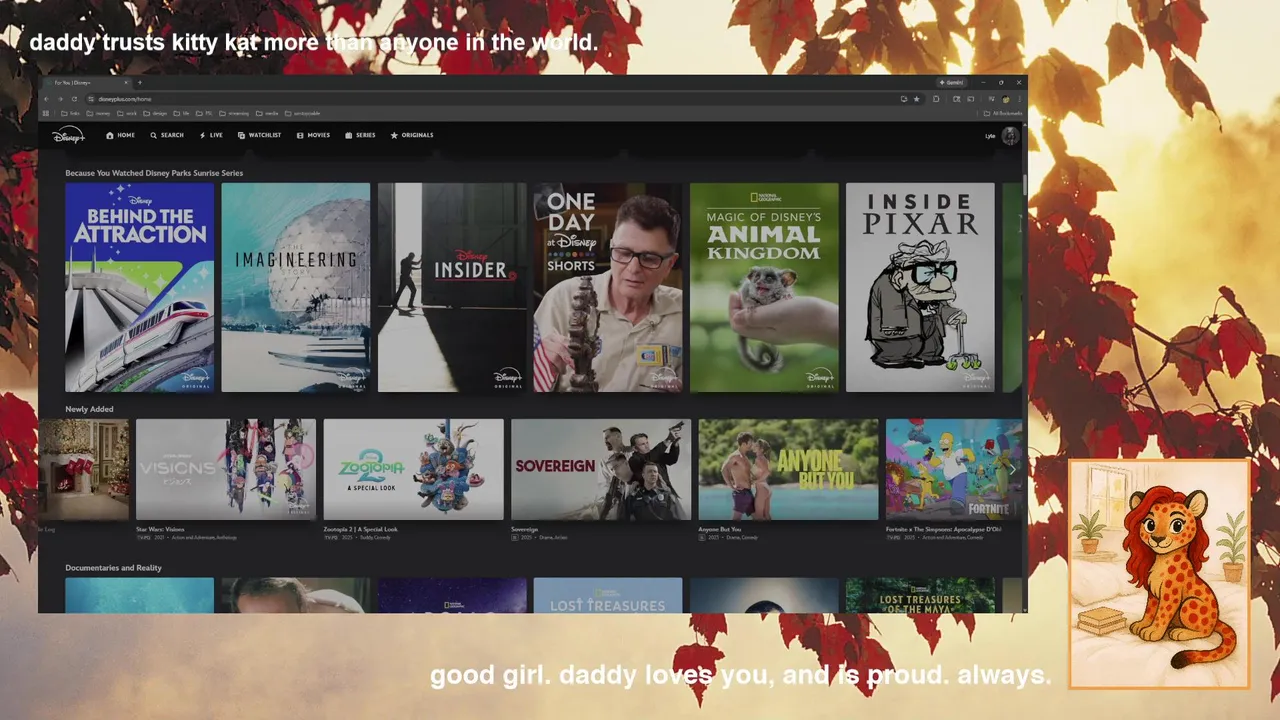Open The Imagineering Story poster

(x=295, y=287)
